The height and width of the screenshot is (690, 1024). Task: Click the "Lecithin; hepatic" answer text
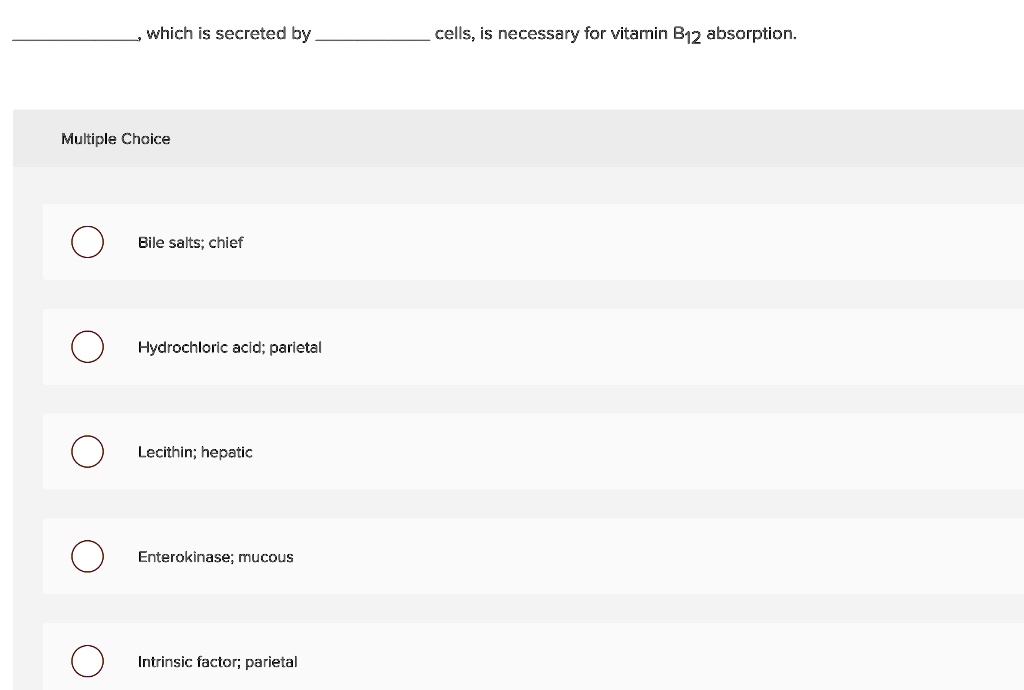(x=195, y=452)
